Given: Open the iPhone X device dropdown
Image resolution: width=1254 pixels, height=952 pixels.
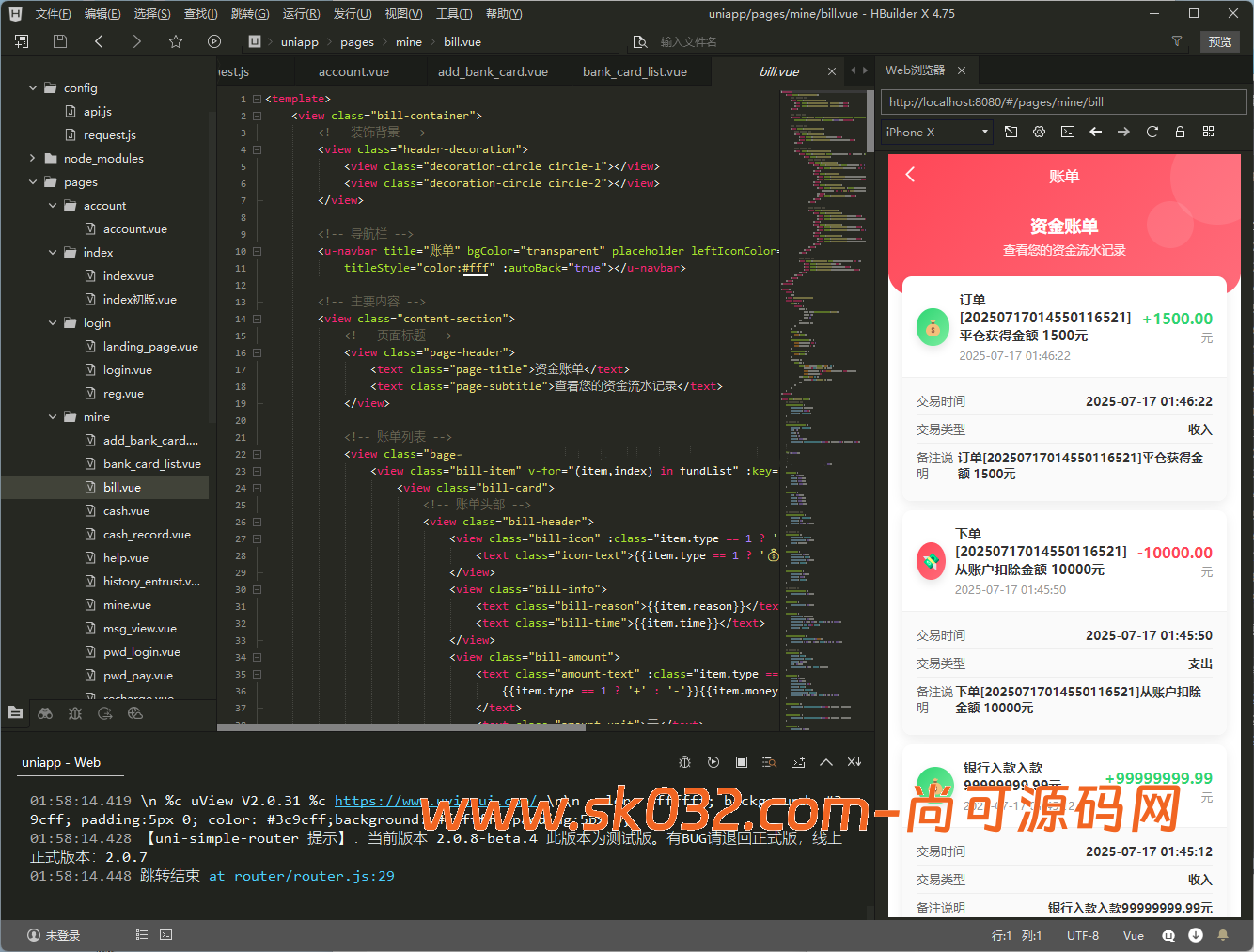Looking at the screenshot, I should [x=937, y=132].
